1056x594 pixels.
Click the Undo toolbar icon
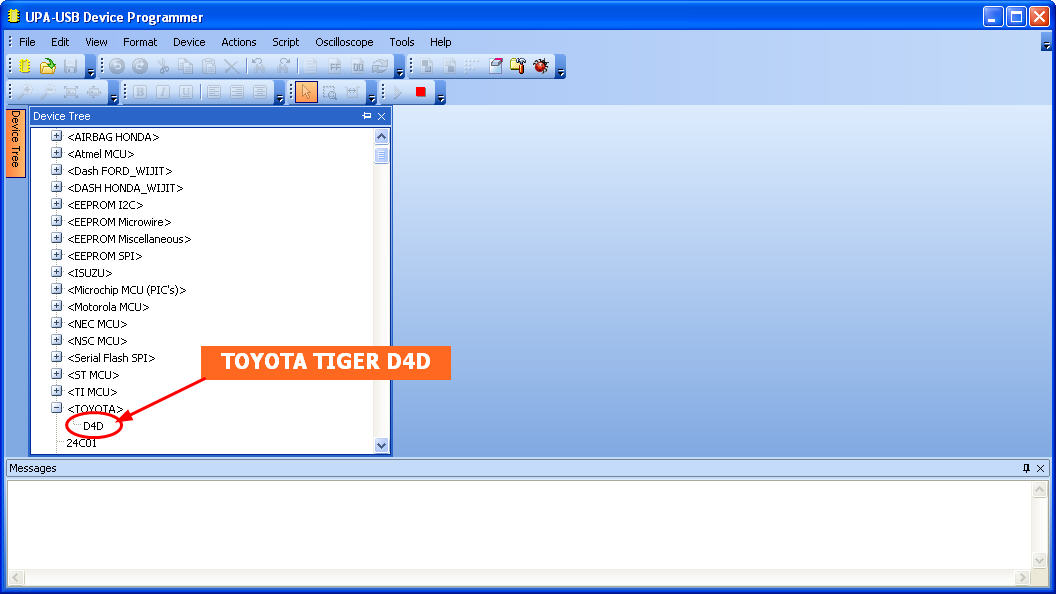click(117, 66)
